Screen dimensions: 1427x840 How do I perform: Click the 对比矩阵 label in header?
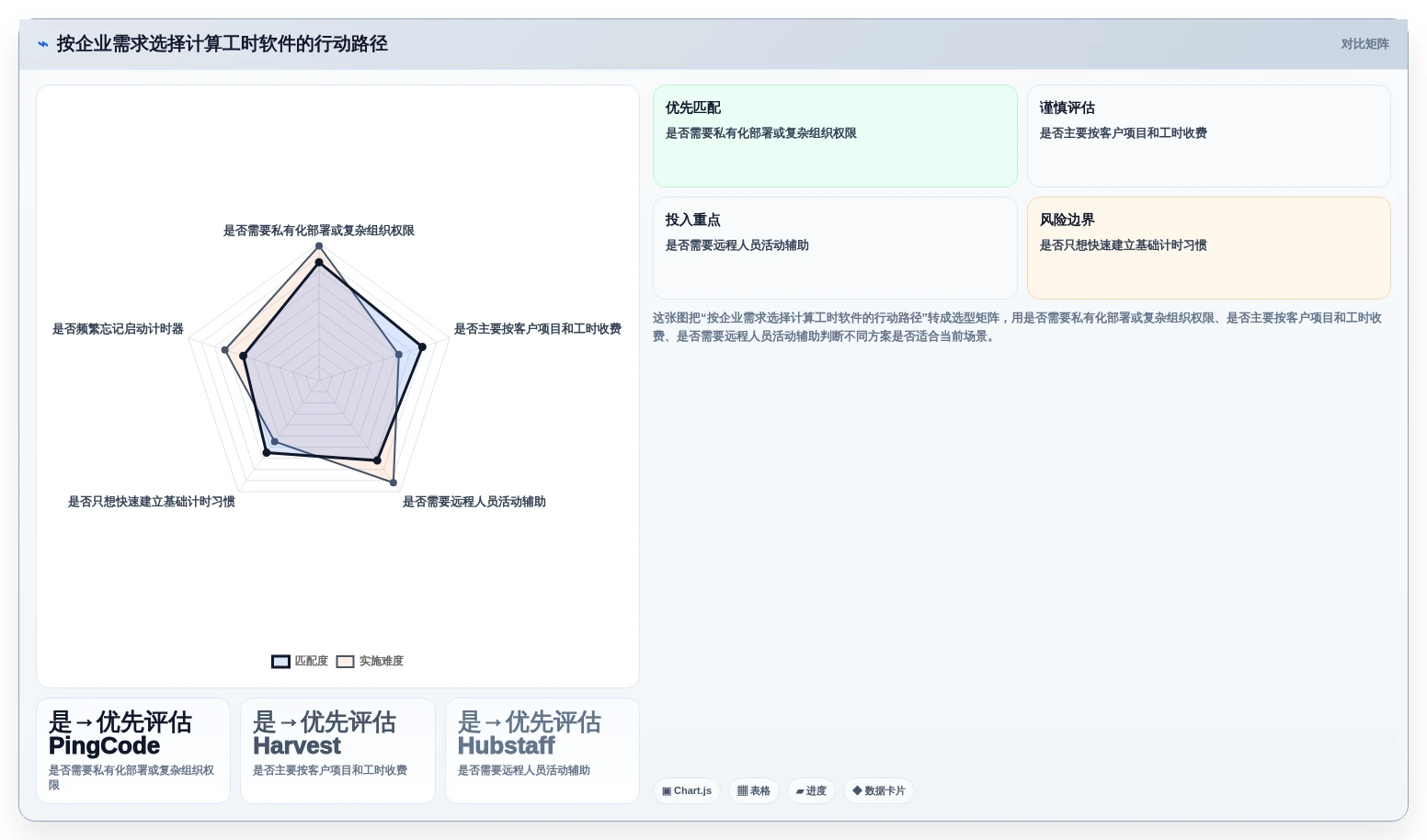coord(1364,44)
